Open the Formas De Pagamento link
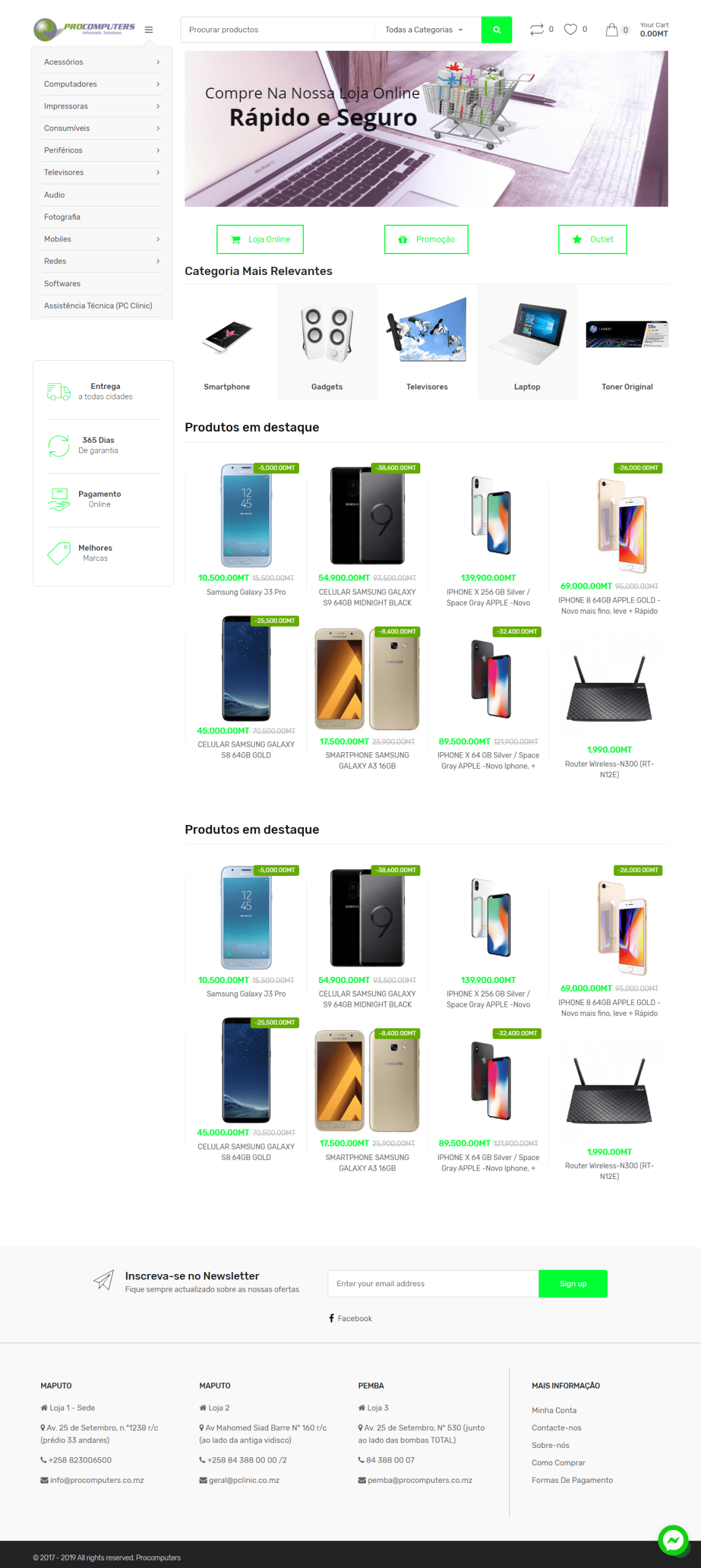The width and height of the screenshot is (701, 1568). click(x=572, y=1480)
